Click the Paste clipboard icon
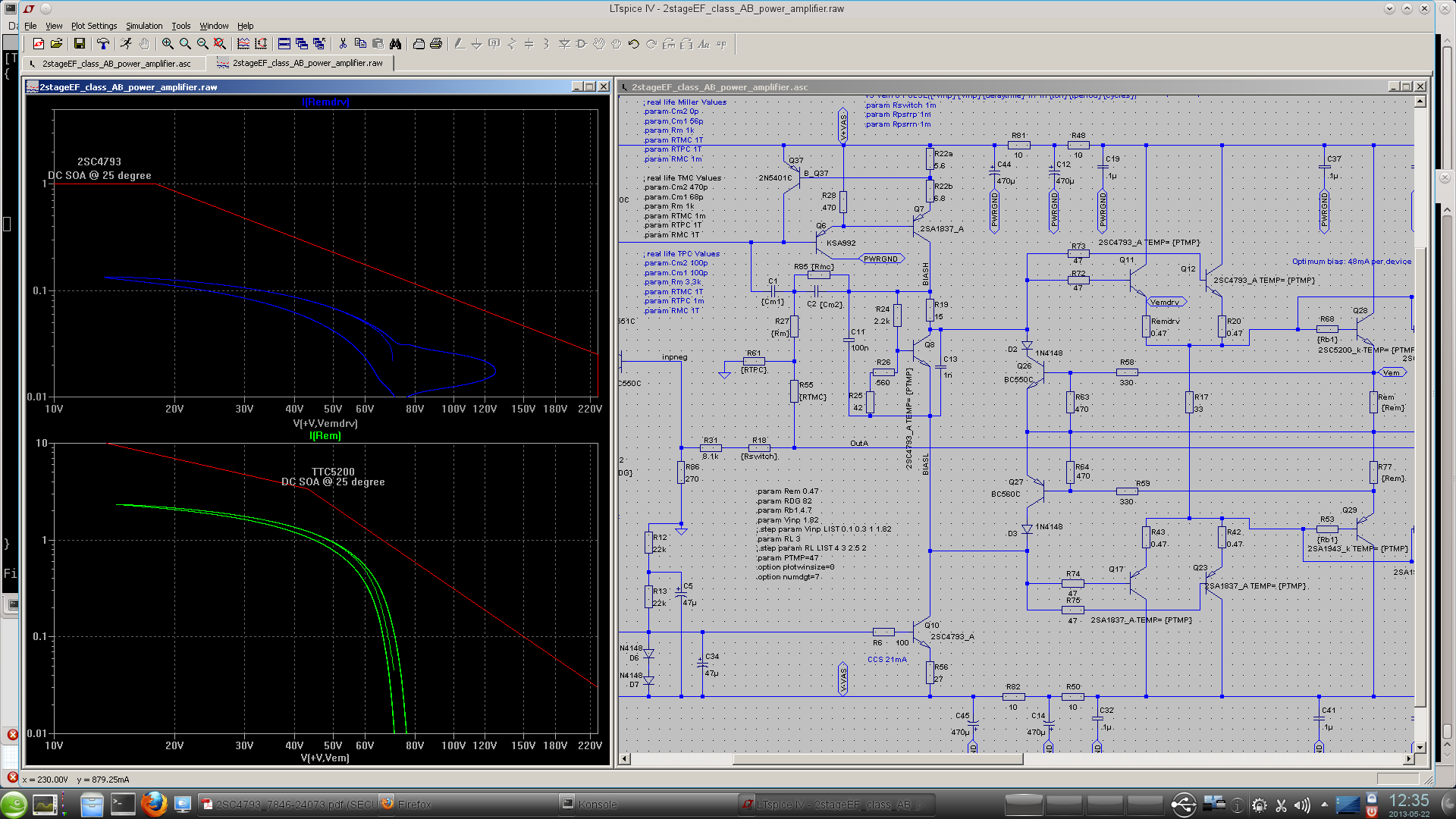1456x819 pixels. [378, 44]
